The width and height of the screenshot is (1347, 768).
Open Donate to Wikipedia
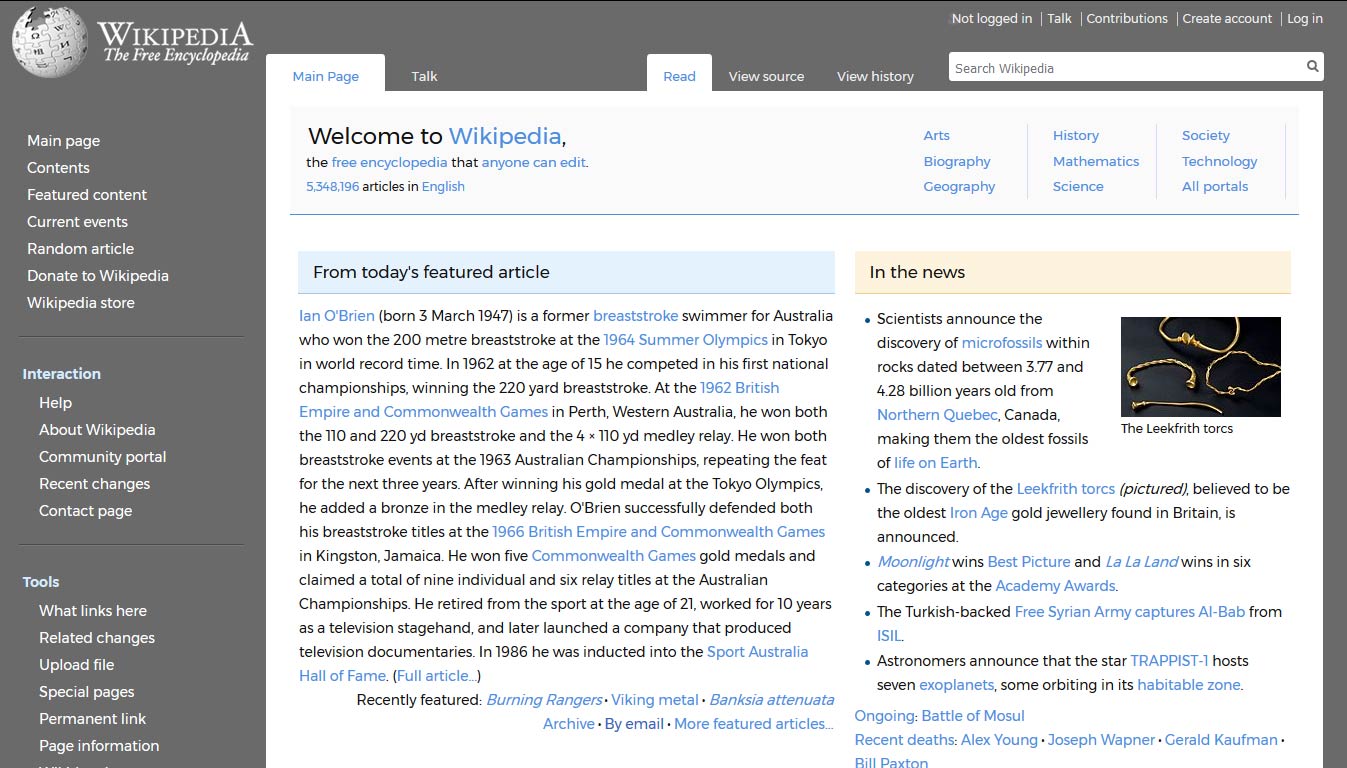click(x=97, y=275)
